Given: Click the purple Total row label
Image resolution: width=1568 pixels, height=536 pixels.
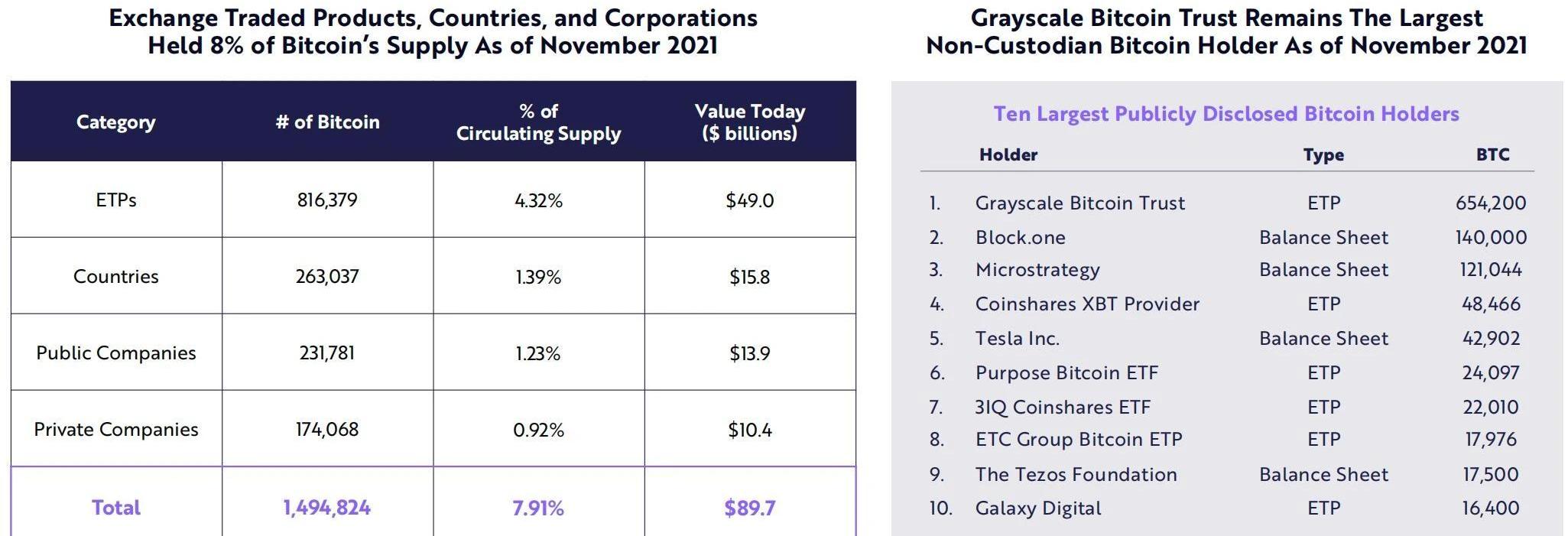Looking at the screenshot, I should coord(116,508).
